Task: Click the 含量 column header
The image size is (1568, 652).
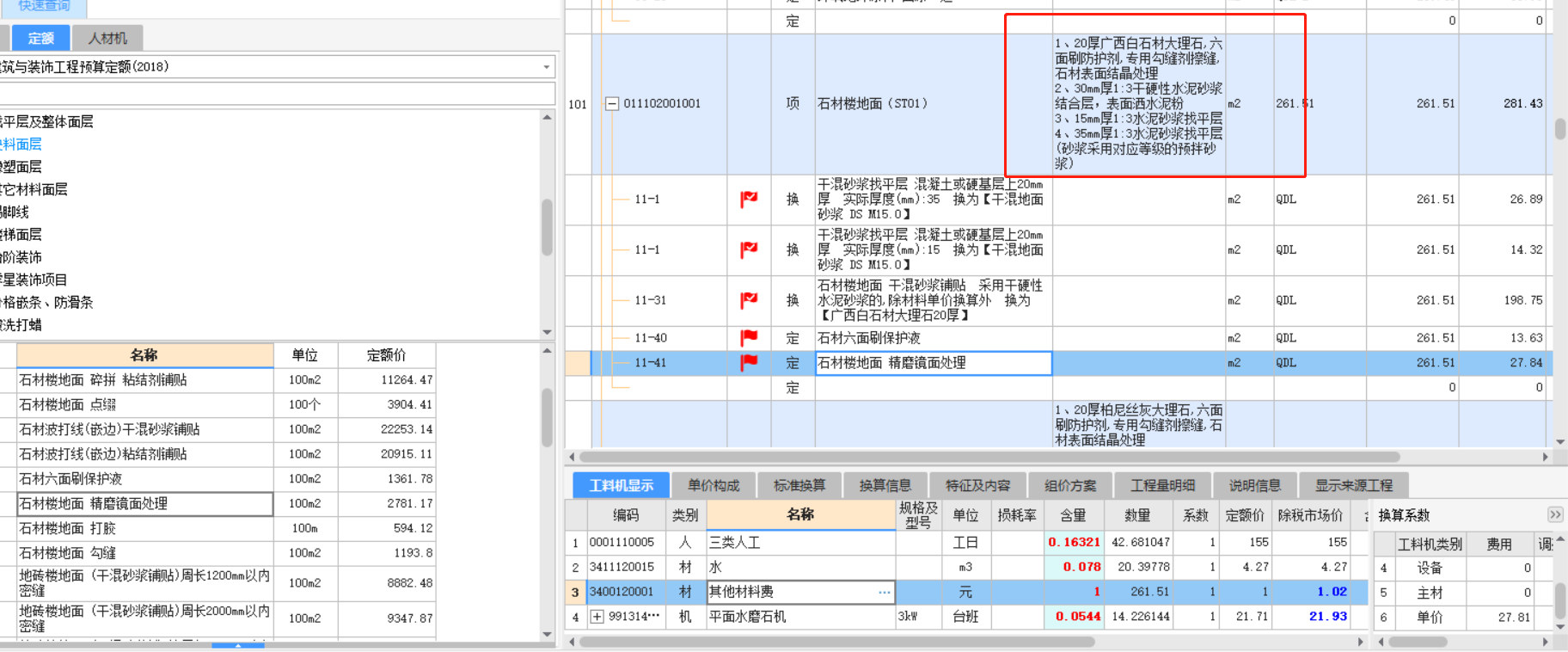Action: click(x=1073, y=515)
